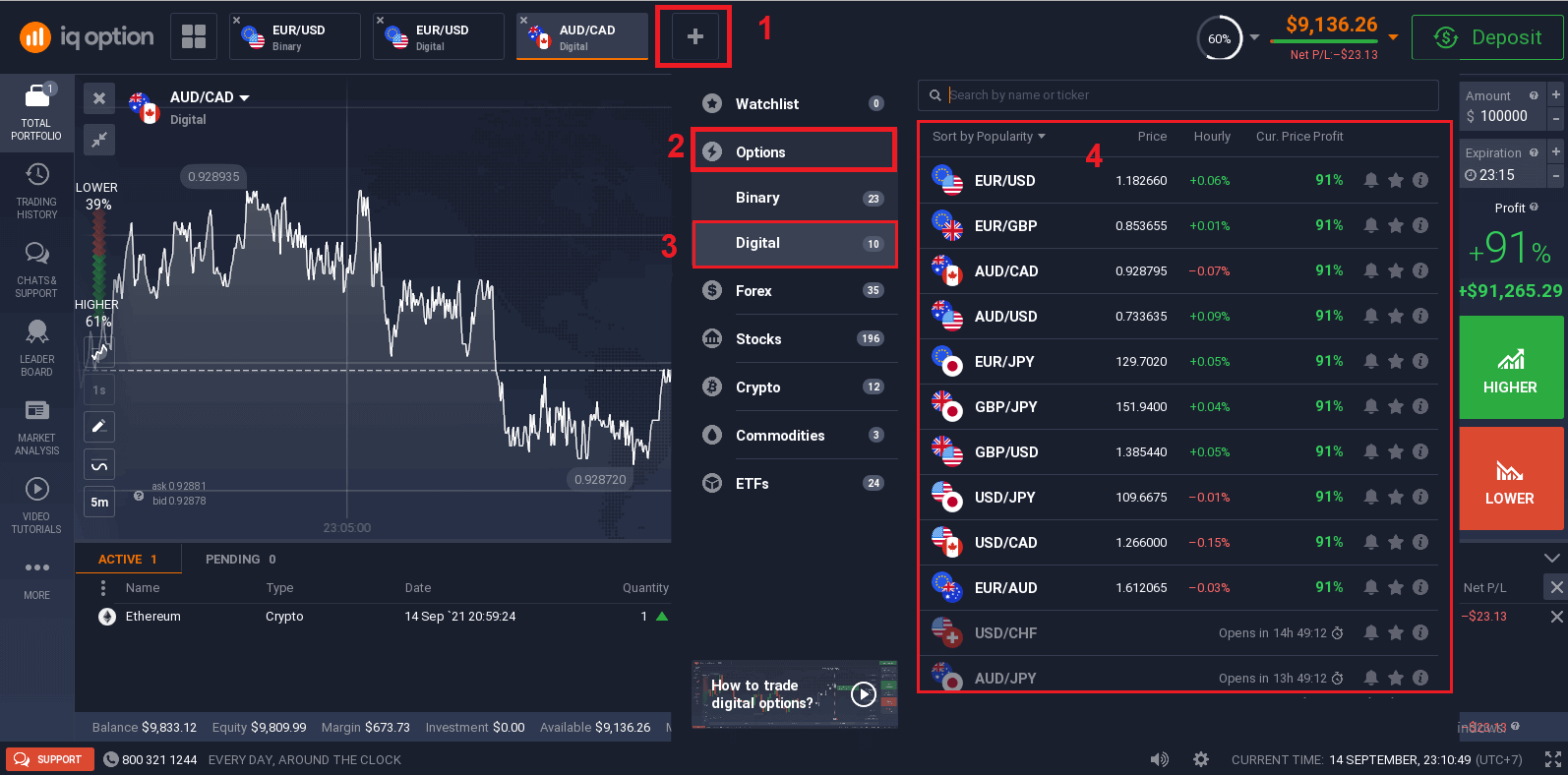Open the More menu dots

pos(36,567)
